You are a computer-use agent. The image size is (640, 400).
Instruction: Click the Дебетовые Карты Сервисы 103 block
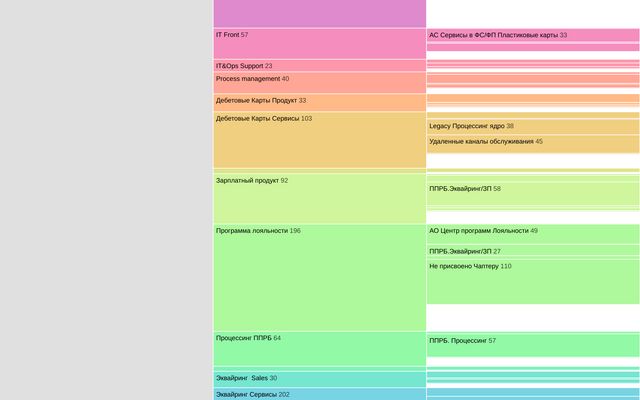[319, 139]
